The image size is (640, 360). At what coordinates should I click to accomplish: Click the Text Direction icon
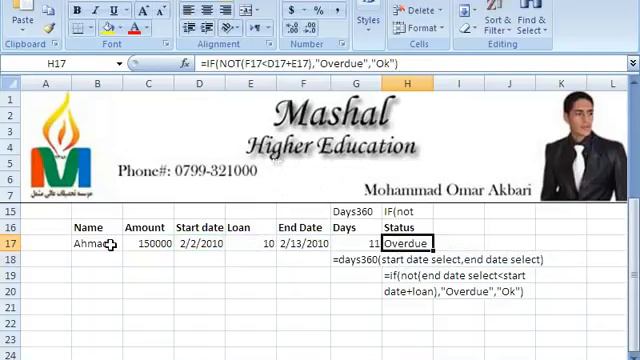tap(255, 28)
